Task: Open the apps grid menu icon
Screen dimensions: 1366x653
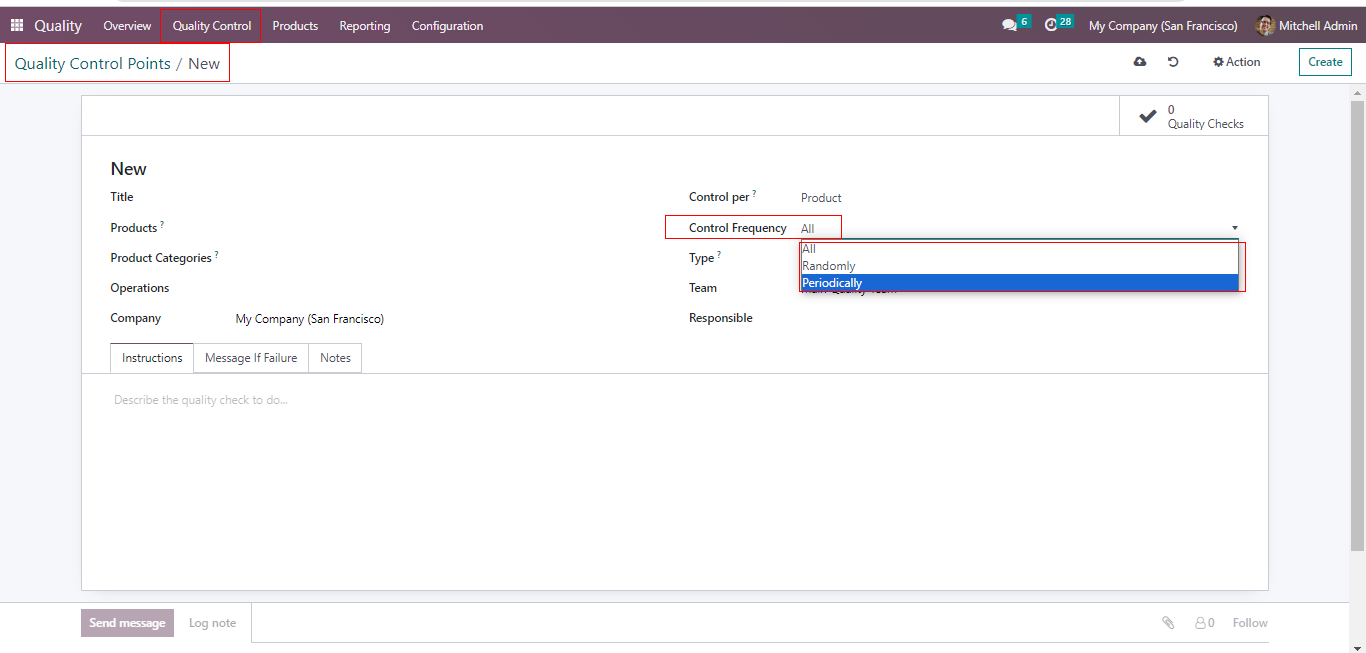Action: 17,26
